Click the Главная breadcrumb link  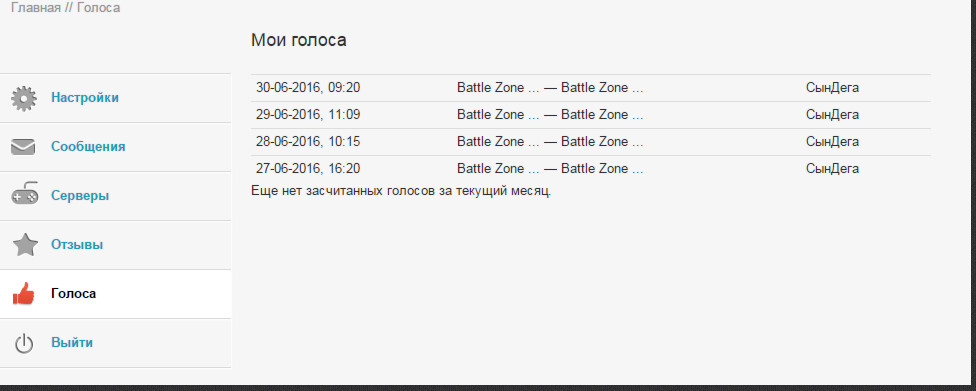(x=36, y=8)
